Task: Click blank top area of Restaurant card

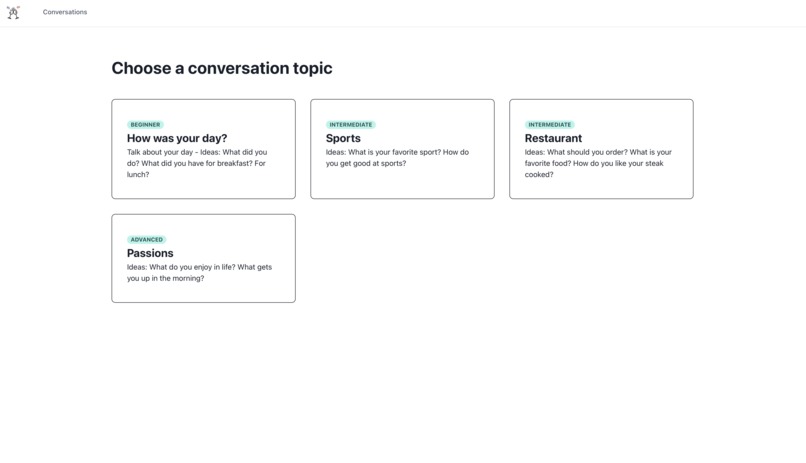Action: (601, 110)
